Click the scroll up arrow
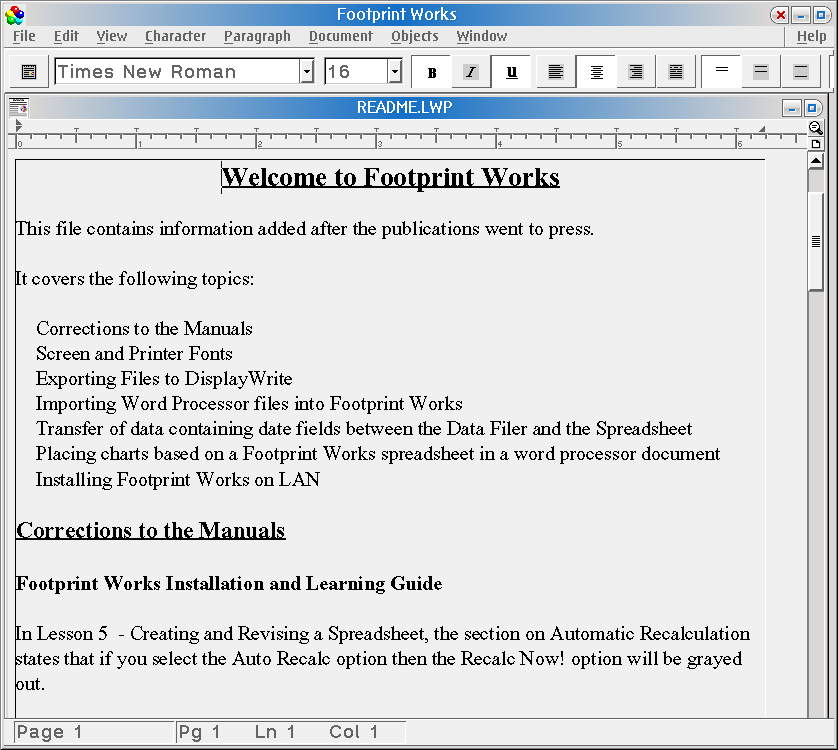 pyautogui.click(x=816, y=160)
